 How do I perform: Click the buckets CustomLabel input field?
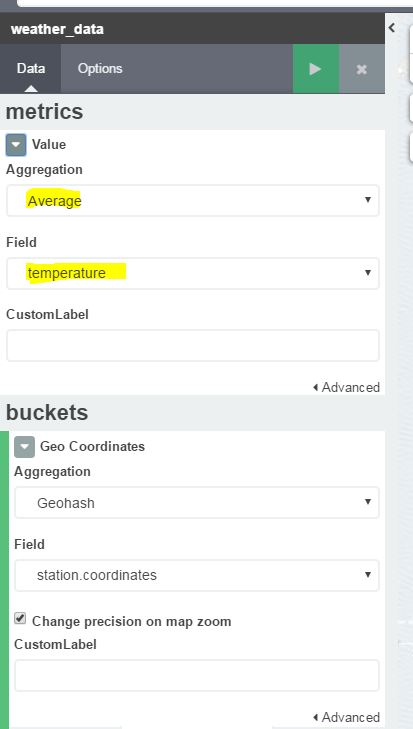[x=197, y=675]
